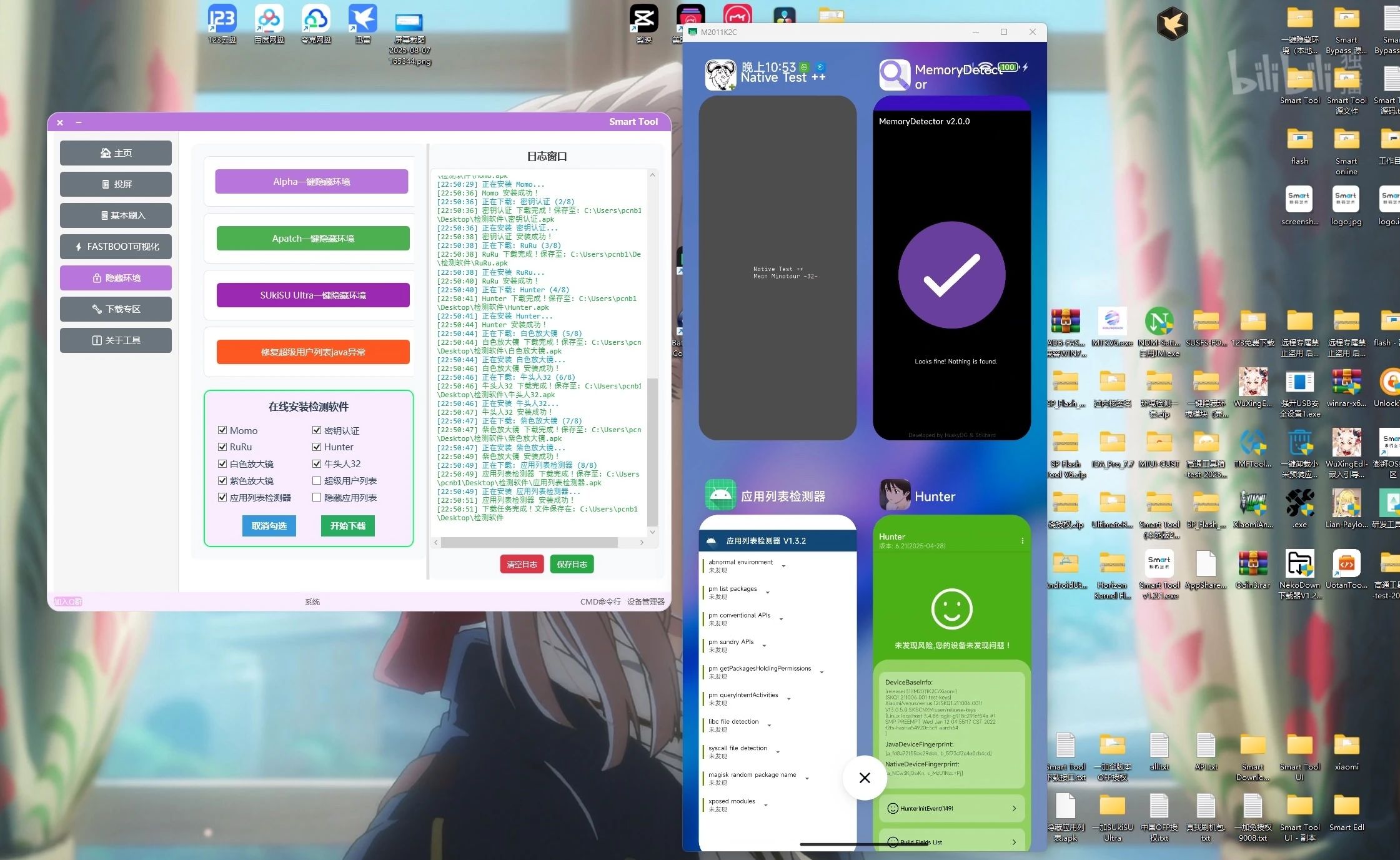Uncheck the 白色放大镜 checkbox
Image resolution: width=1400 pixels, height=860 pixels.
222,463
